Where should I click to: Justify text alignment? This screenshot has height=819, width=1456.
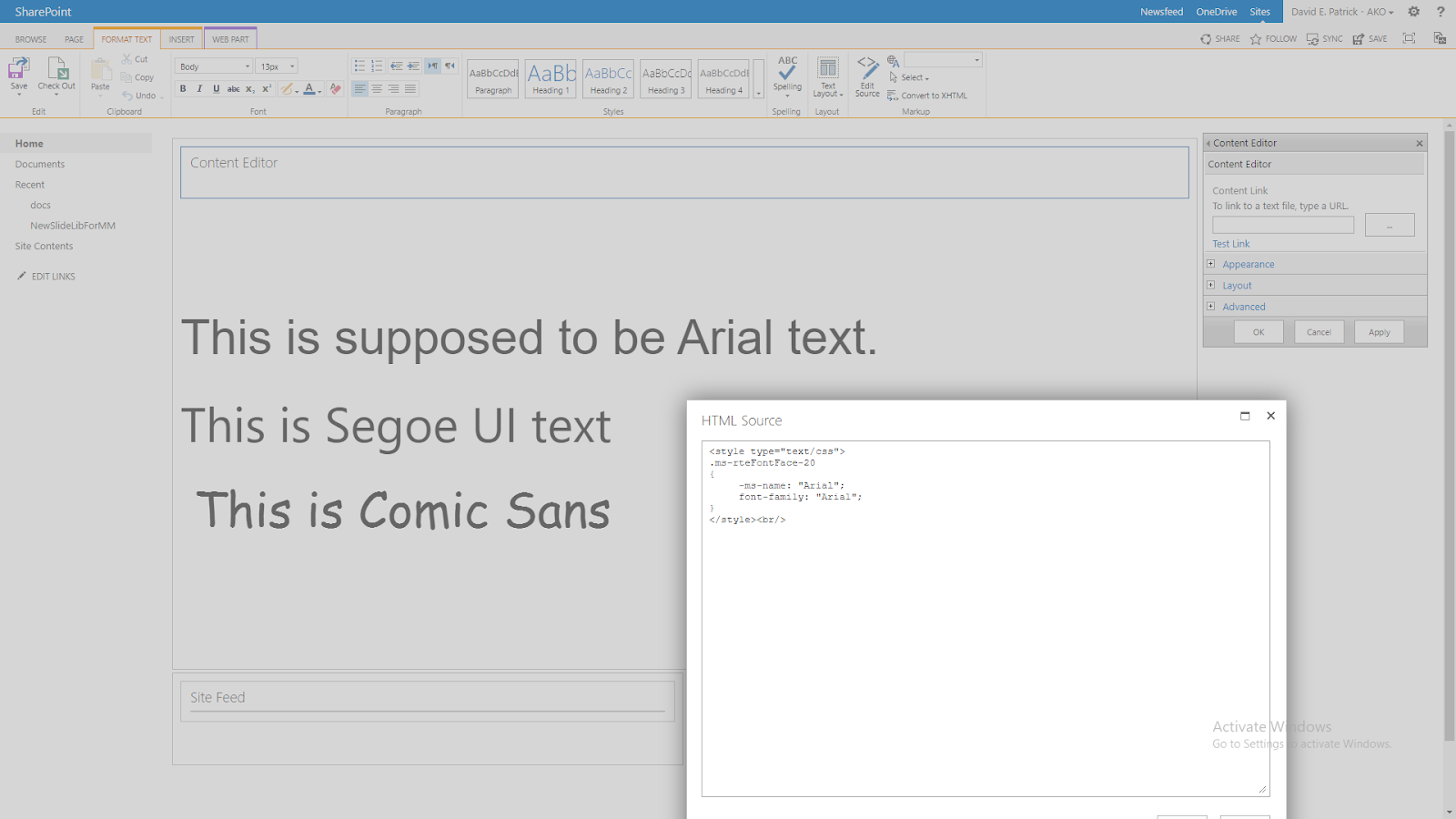coord(410,89)
